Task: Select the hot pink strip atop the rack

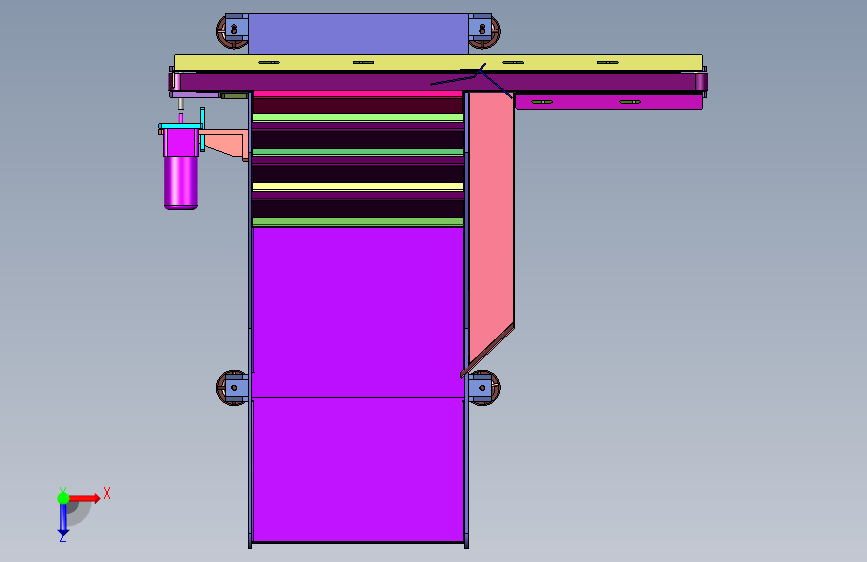Action: 358,94
